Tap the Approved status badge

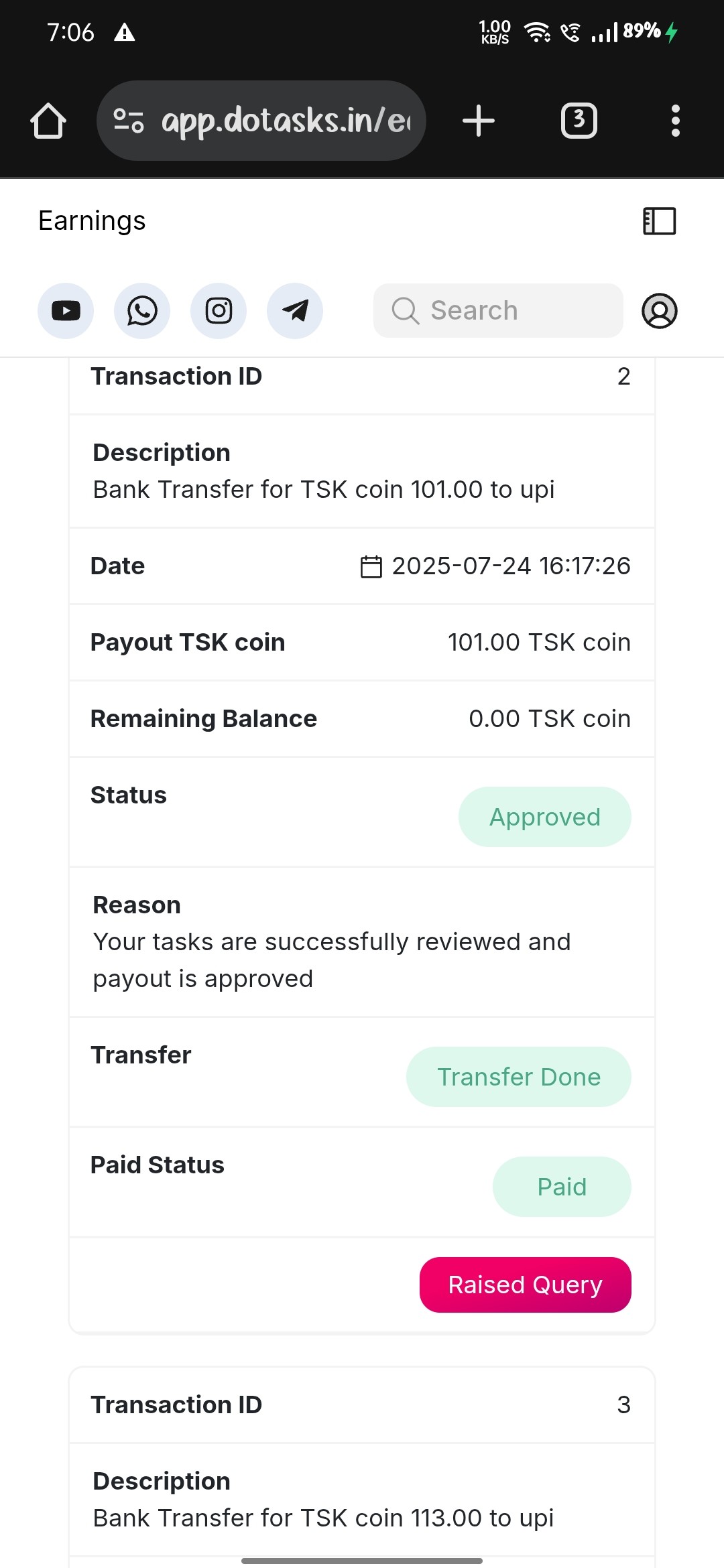(545, 817)
